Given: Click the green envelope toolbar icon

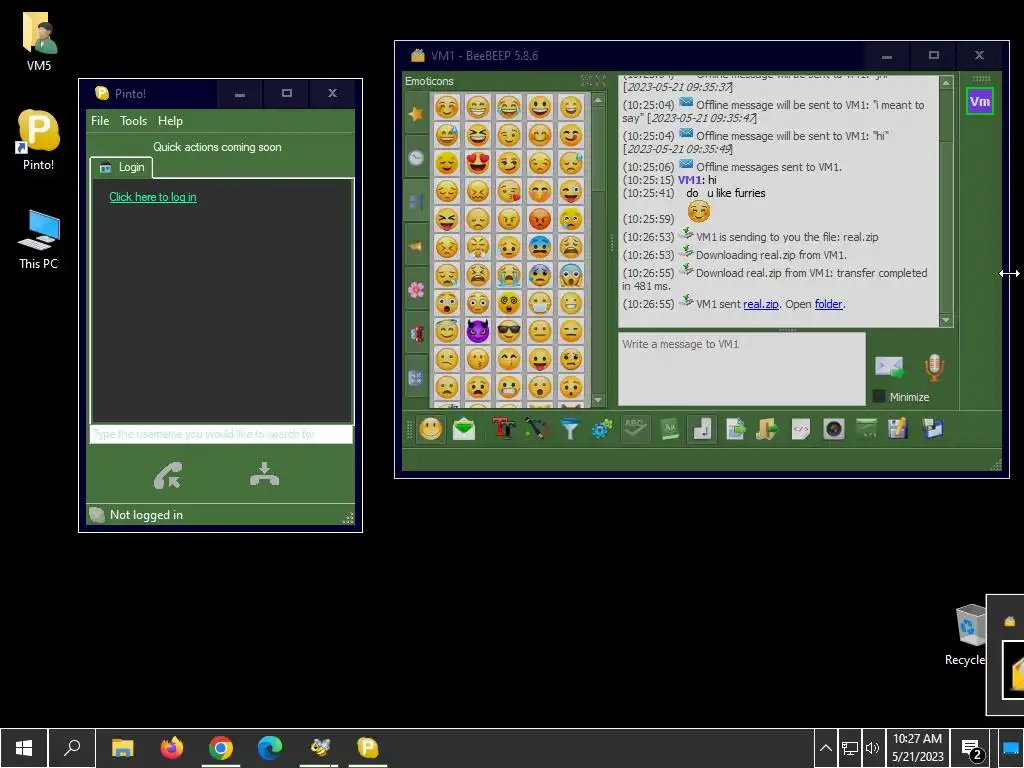Looking at the screenshot, I should point(464,429).
